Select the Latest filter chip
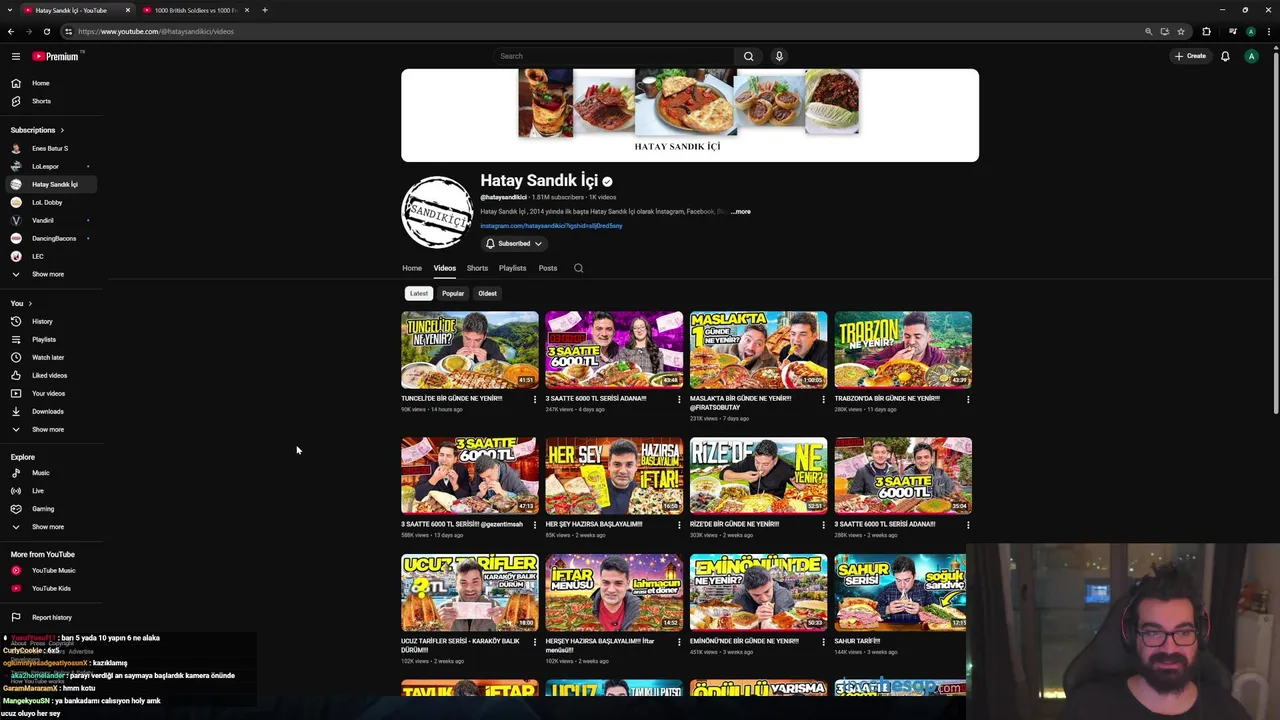This screenshot has width=1280, height=720. [419, 293]
